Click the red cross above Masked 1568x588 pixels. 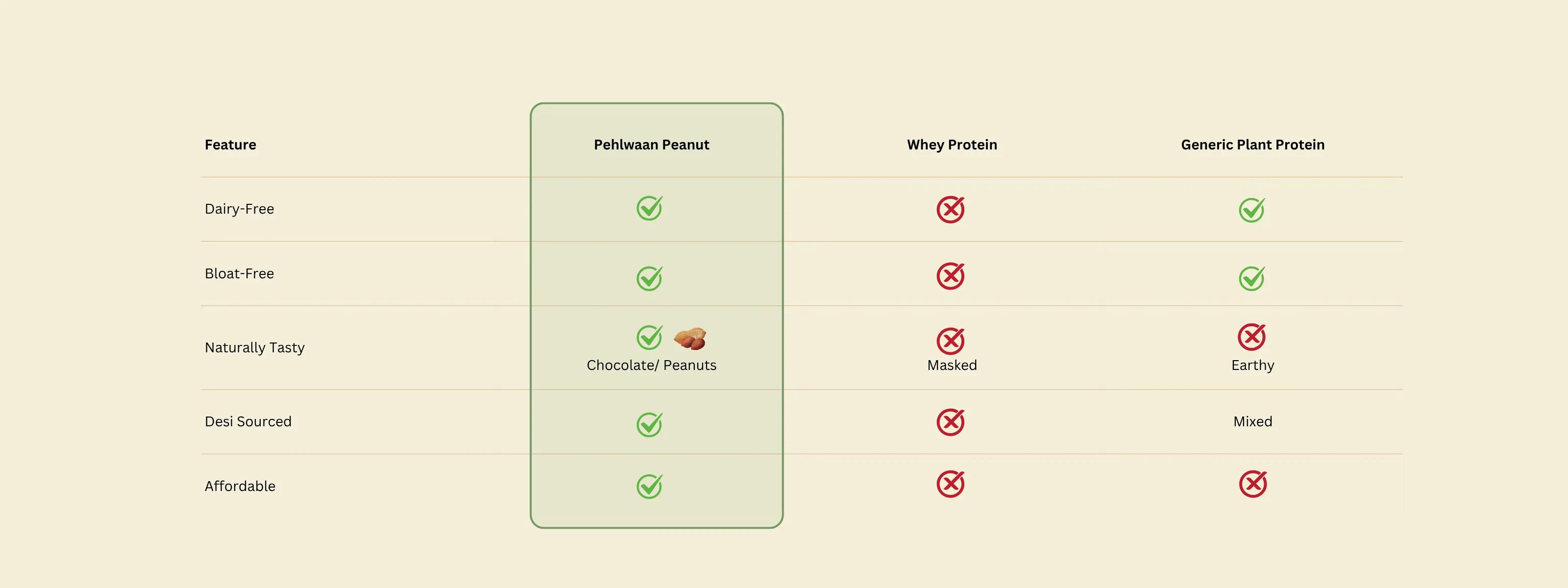[x=950, y=341]
